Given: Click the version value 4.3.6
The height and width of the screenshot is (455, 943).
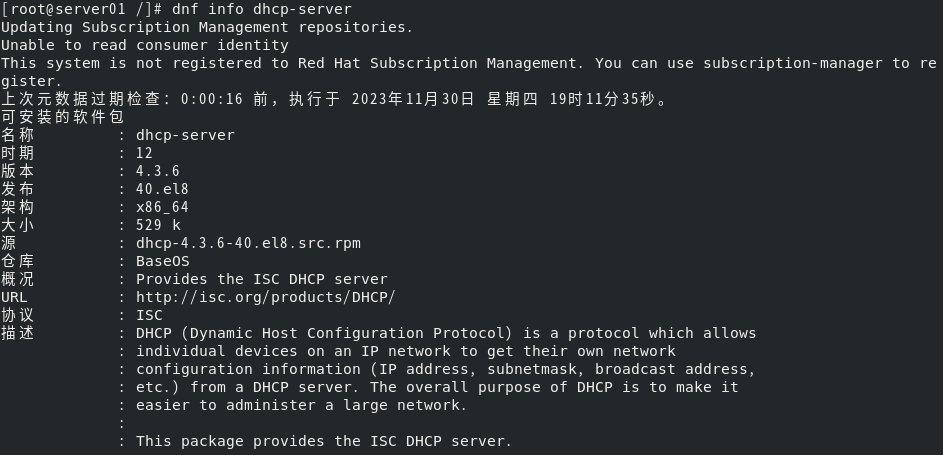Looking at the screenshot, I should (x=157, y=171).
